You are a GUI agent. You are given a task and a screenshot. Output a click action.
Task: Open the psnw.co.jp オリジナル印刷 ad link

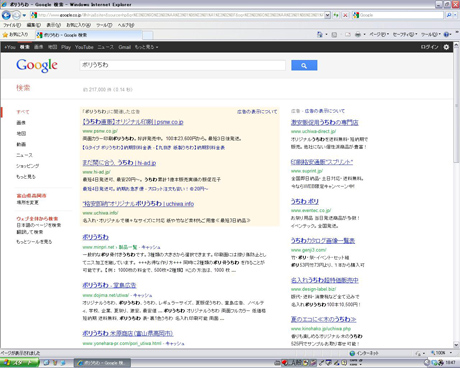pos(133,122)
